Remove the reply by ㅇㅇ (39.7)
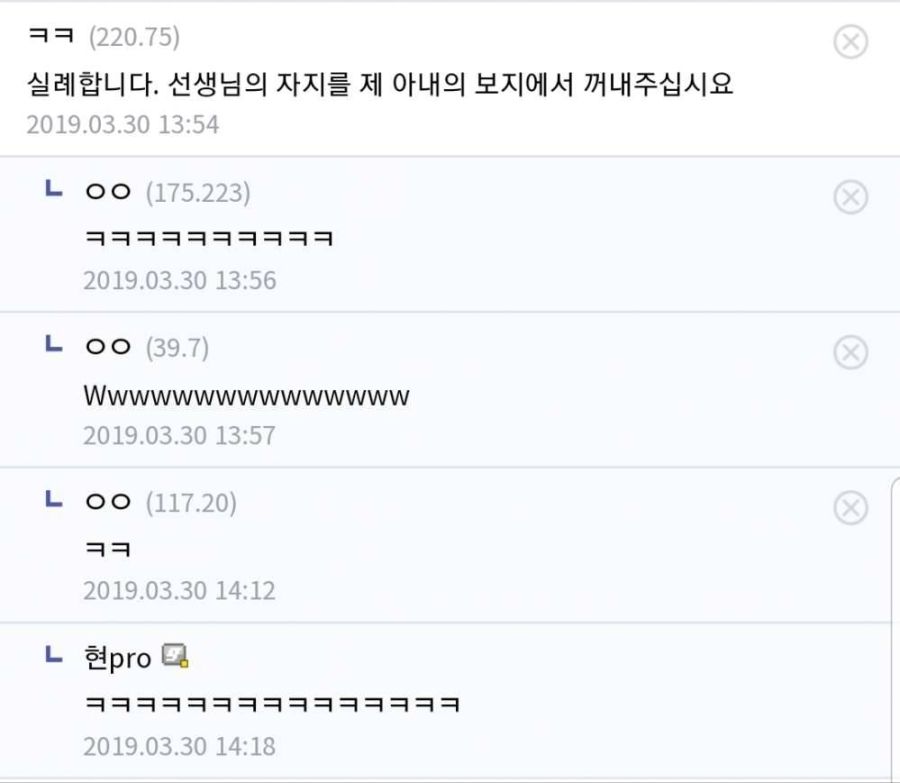 click(x=850, y=353)
